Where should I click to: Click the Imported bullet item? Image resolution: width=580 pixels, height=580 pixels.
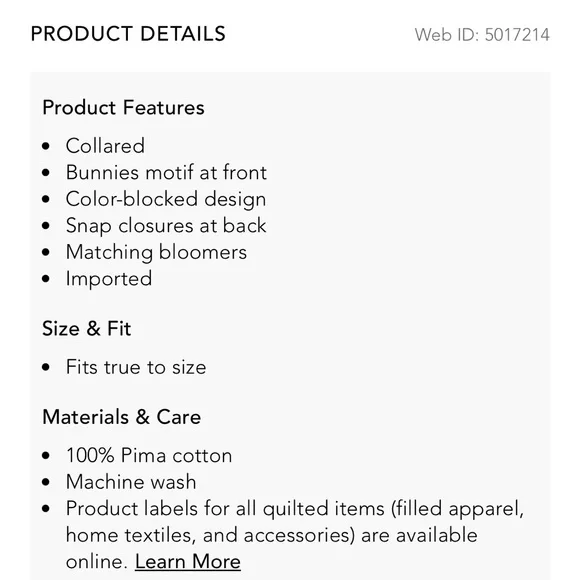pyautogui.click(x=109, y=279)
